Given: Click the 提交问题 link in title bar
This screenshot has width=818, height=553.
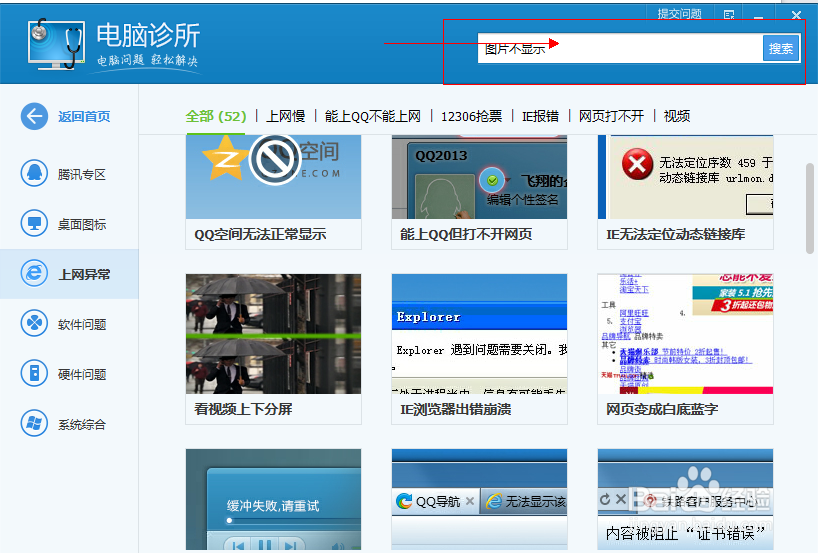Looking at the screenshot, I should [x=679, y=14].
